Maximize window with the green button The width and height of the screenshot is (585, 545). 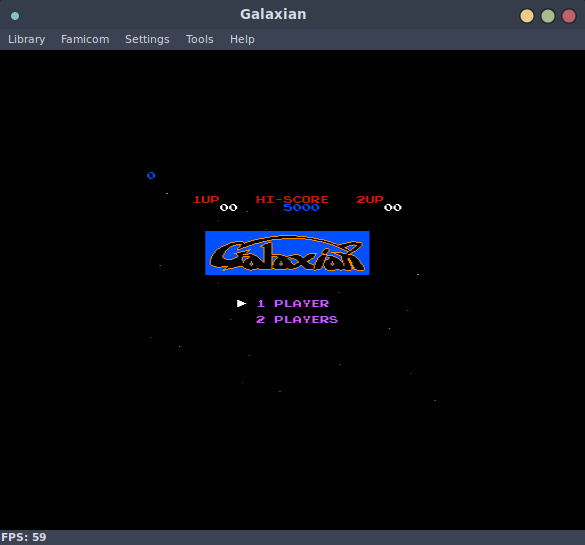point(548,16)
